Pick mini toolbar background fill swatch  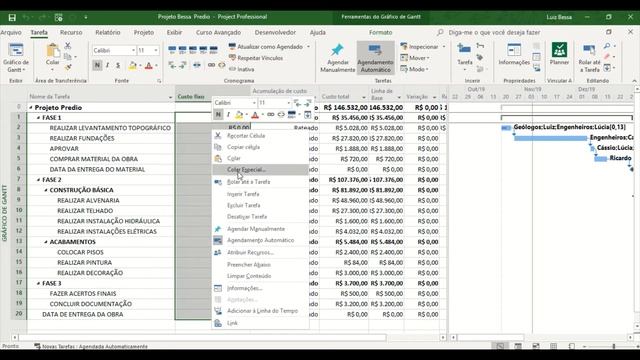click(x=239, y=115)
